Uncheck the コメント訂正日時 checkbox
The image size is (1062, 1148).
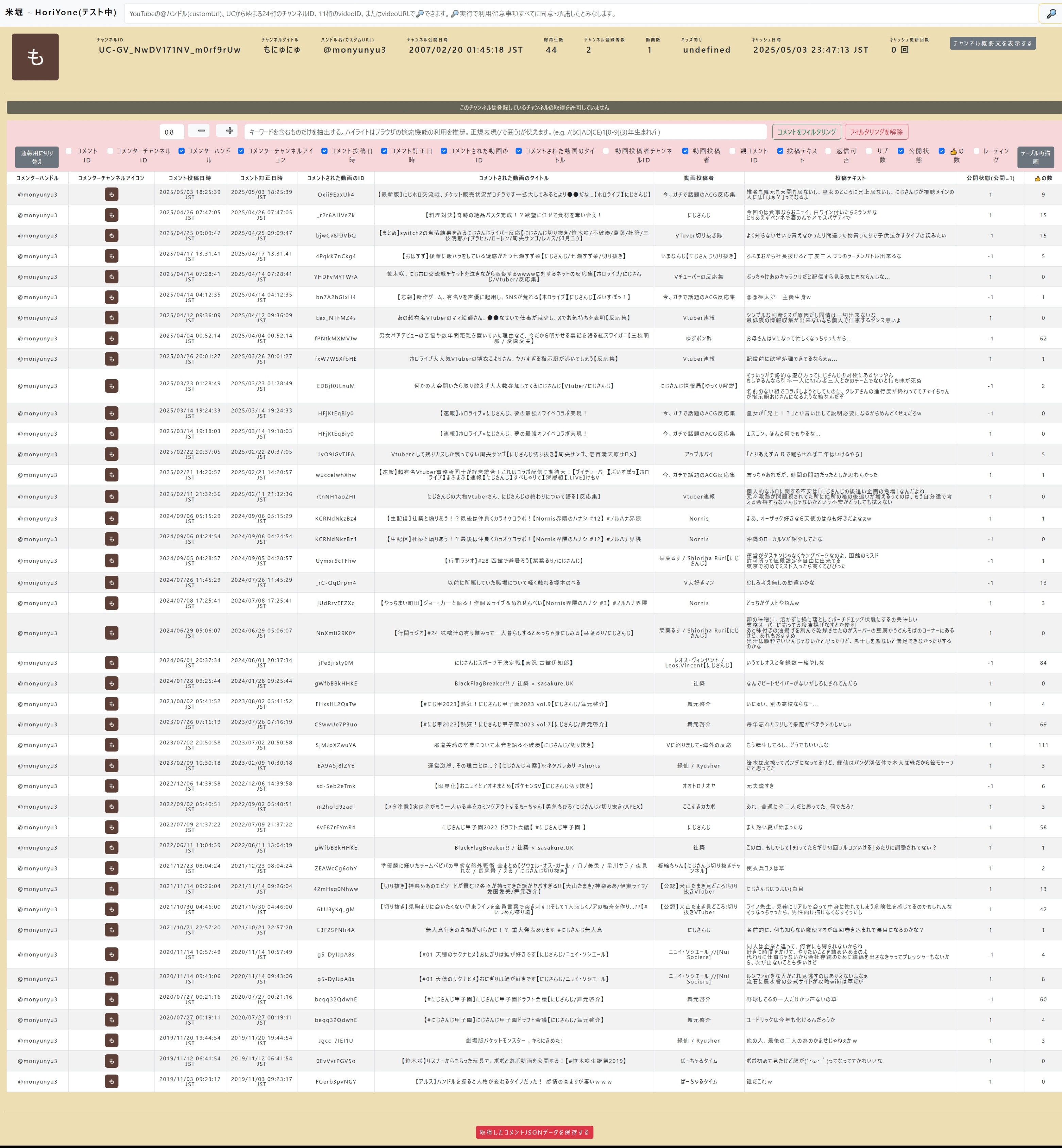[385, 151]
